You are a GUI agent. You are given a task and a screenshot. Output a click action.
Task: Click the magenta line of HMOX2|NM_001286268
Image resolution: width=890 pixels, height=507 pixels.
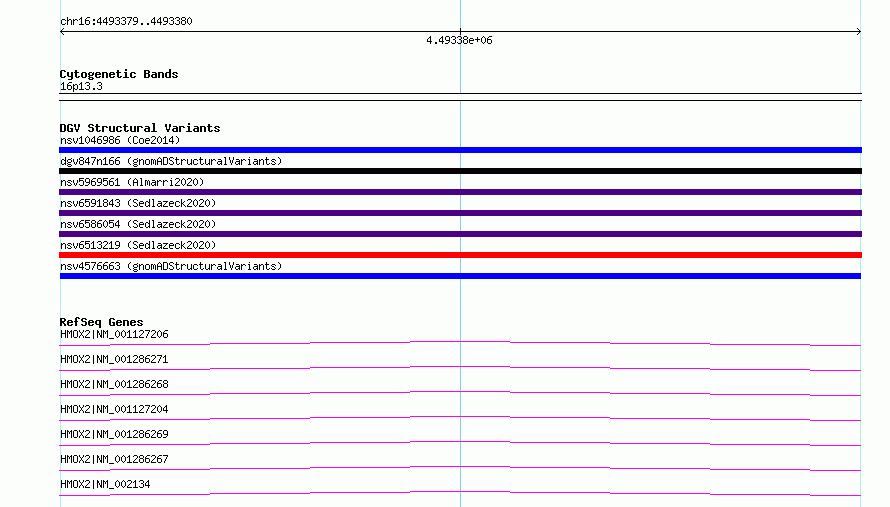pyautogui.click(x=460, y=393)
